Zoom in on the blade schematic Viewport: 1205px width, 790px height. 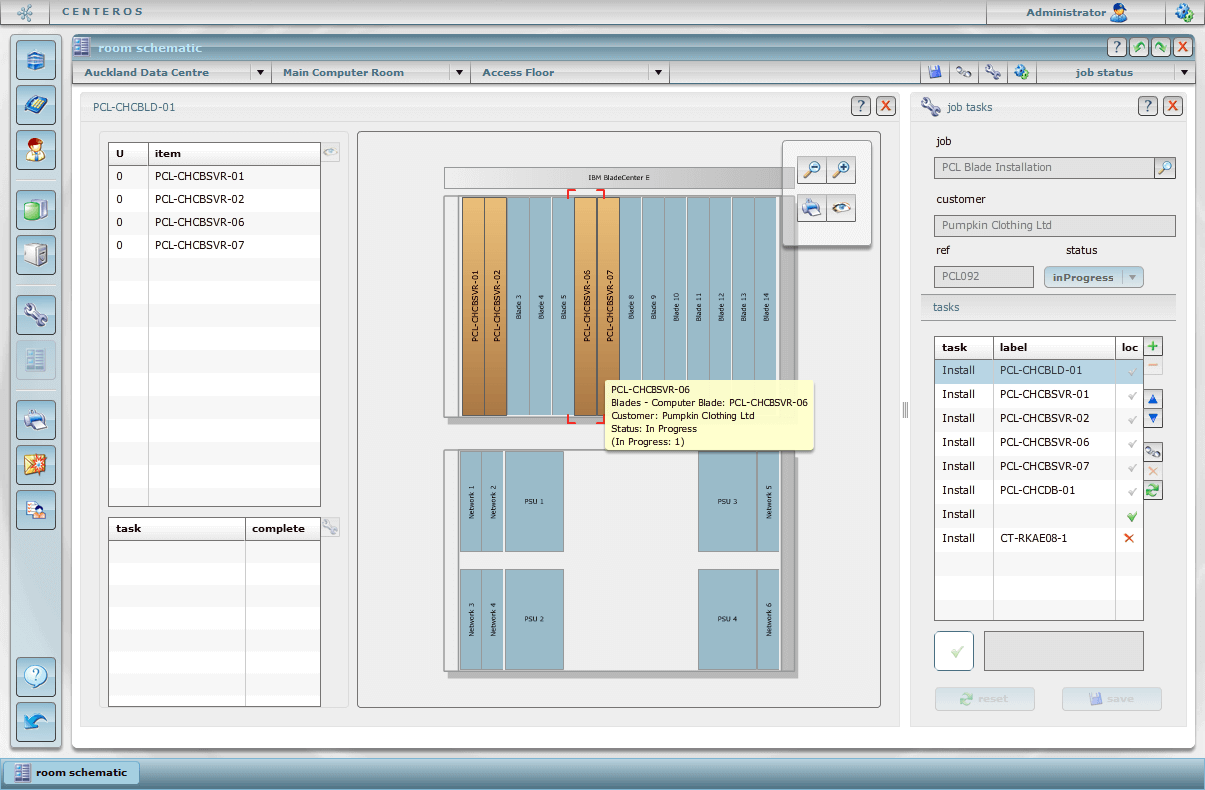pyautogui.click(x=841, y=170)
